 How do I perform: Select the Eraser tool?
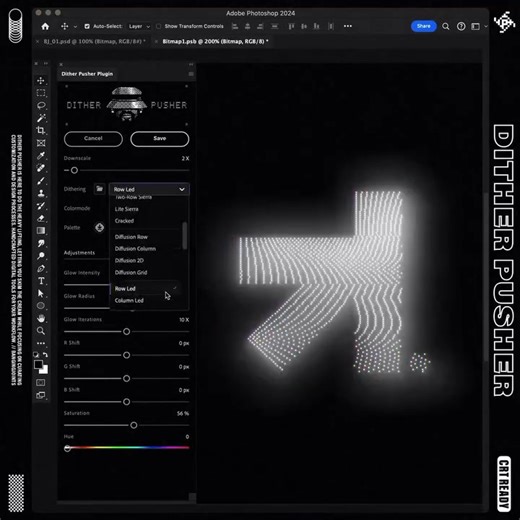click(x=41, y=218)
